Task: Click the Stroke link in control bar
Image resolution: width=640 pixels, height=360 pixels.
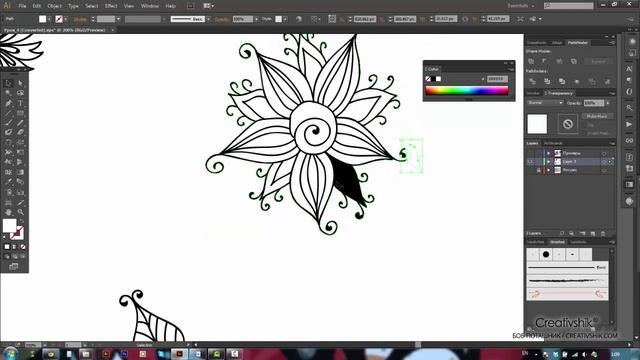Action: coord(80,19)
